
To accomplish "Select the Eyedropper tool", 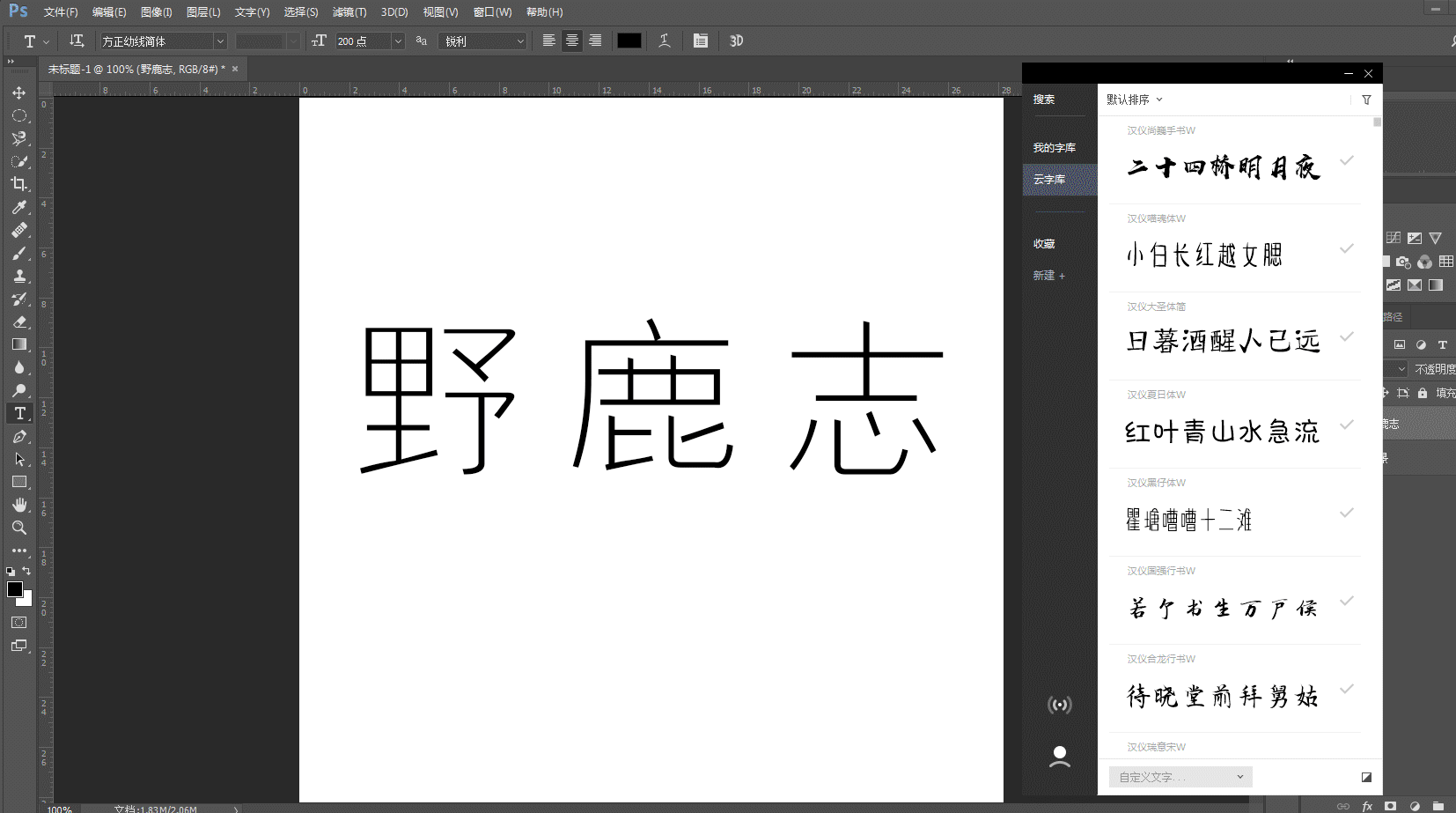I will click(18, 208).
